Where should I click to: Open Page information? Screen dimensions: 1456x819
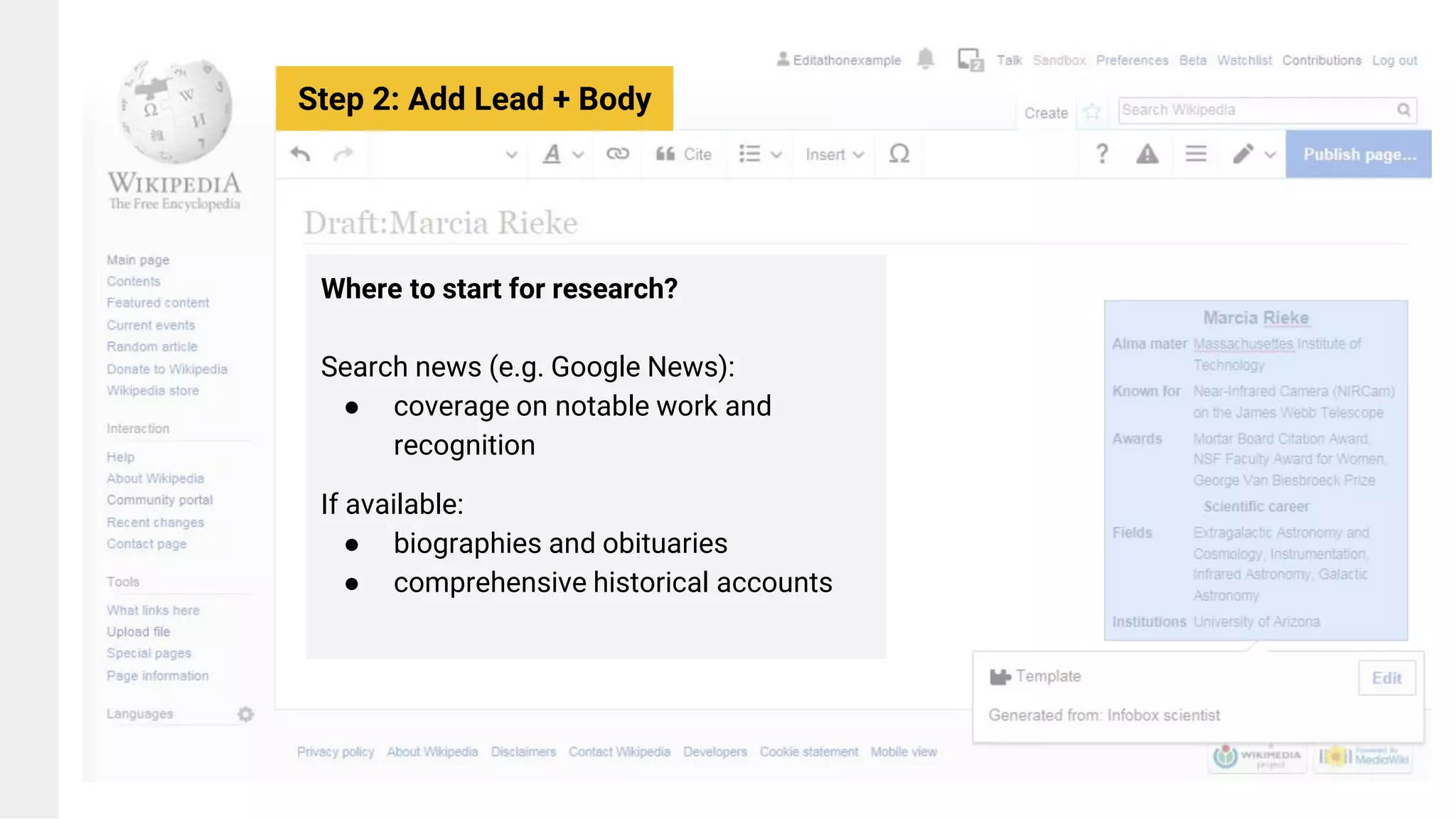(158, 676)
